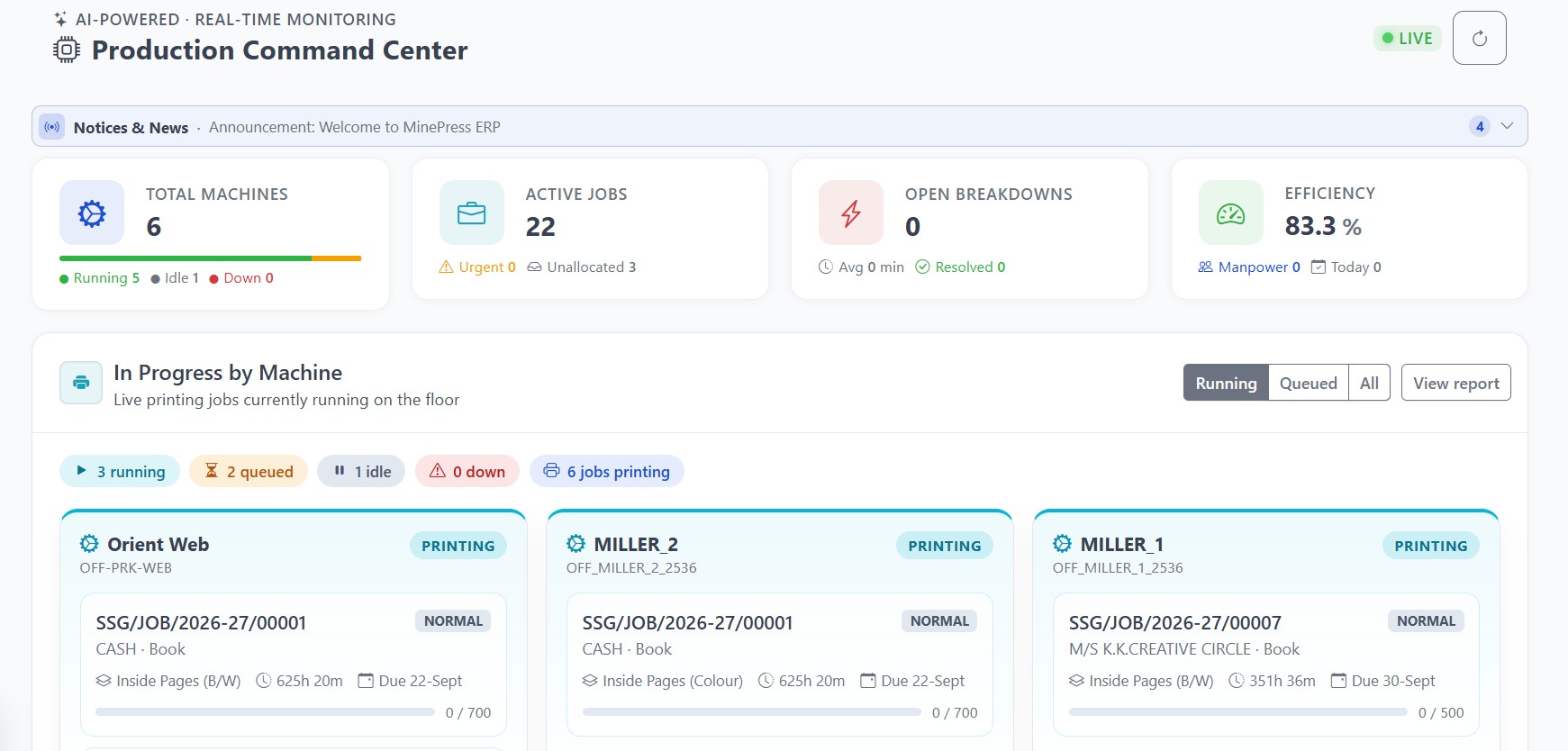1568x751 pixels.
Task: Click the Total Machines gear icon
Action: pos(92,213)
